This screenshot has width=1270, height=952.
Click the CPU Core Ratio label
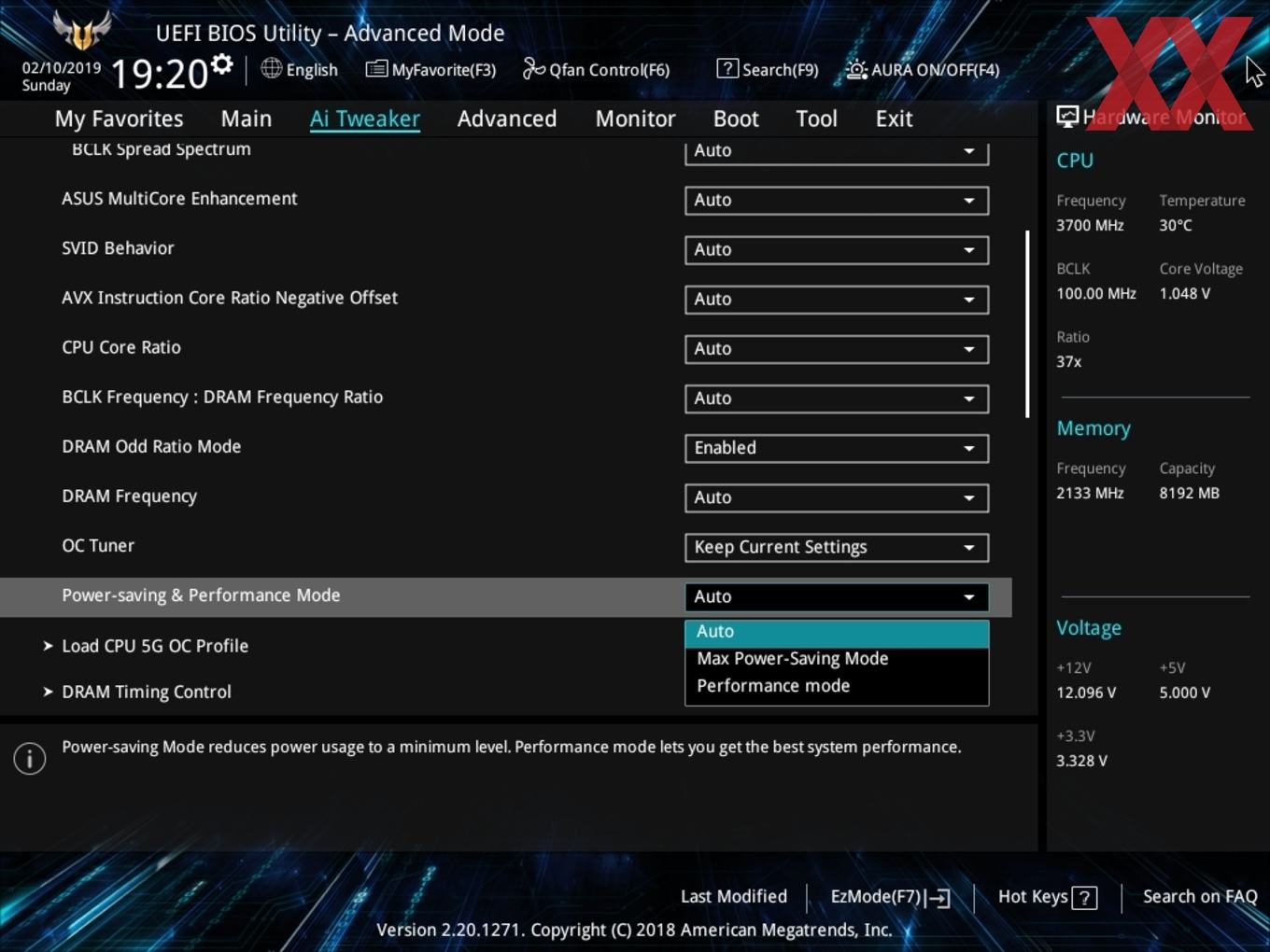coord(121,347)
